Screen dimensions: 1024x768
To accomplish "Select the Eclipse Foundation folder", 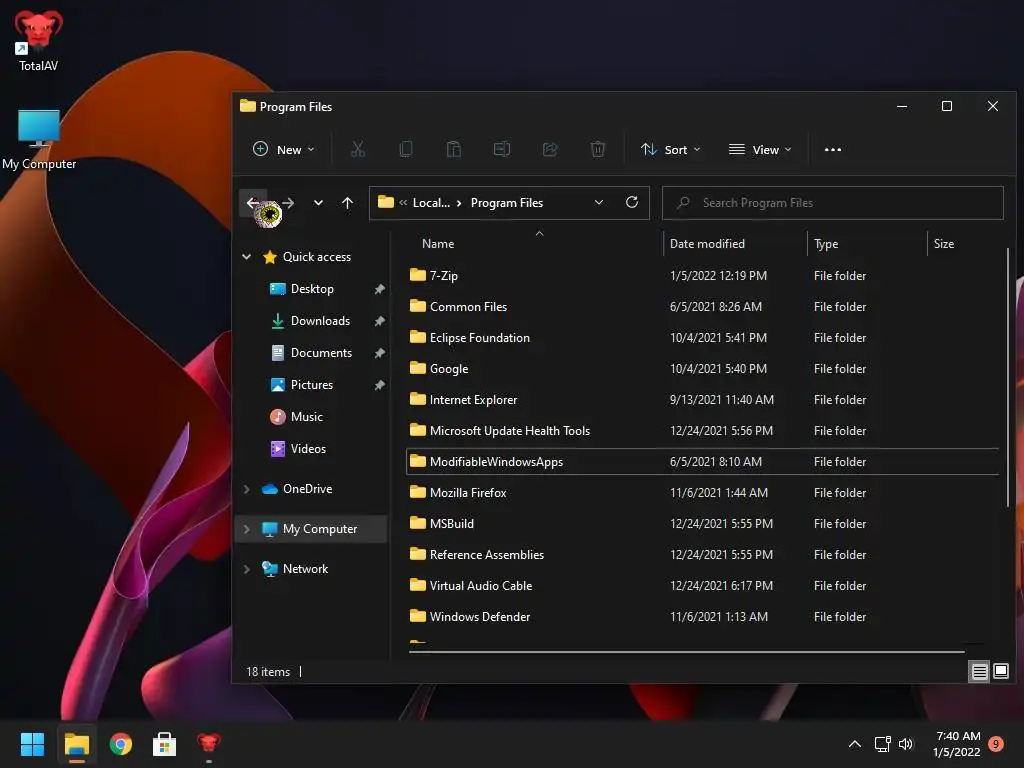I will tap(702, 338).
